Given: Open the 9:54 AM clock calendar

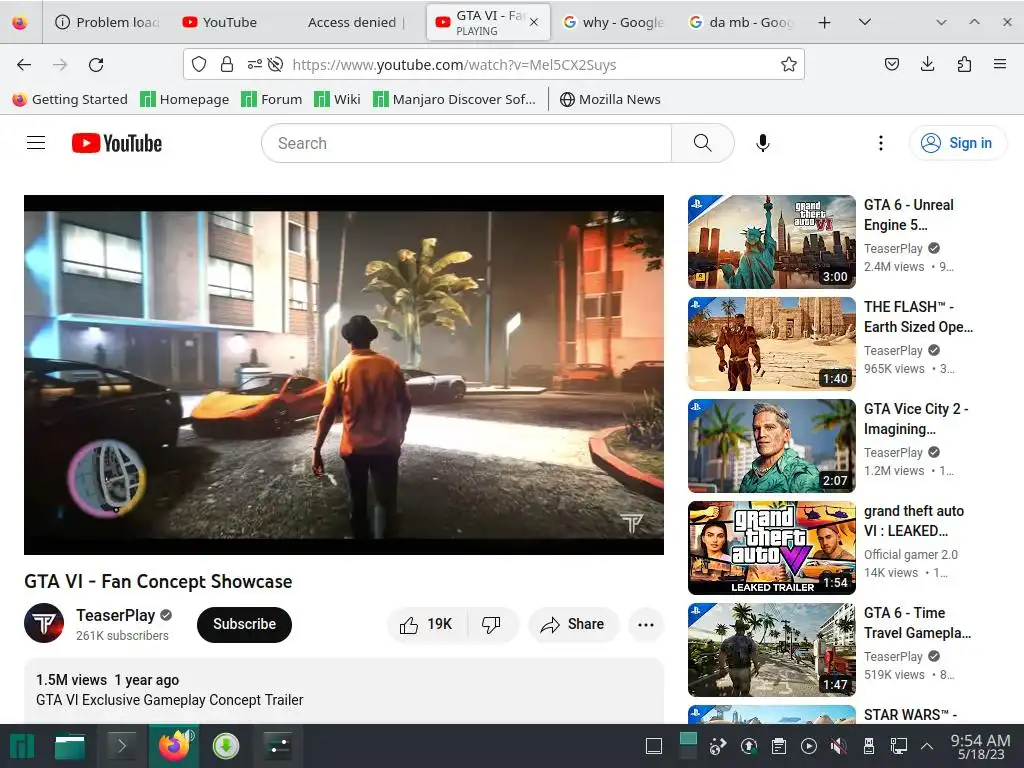Looking at the screenshot, I should tap(980, 746).
